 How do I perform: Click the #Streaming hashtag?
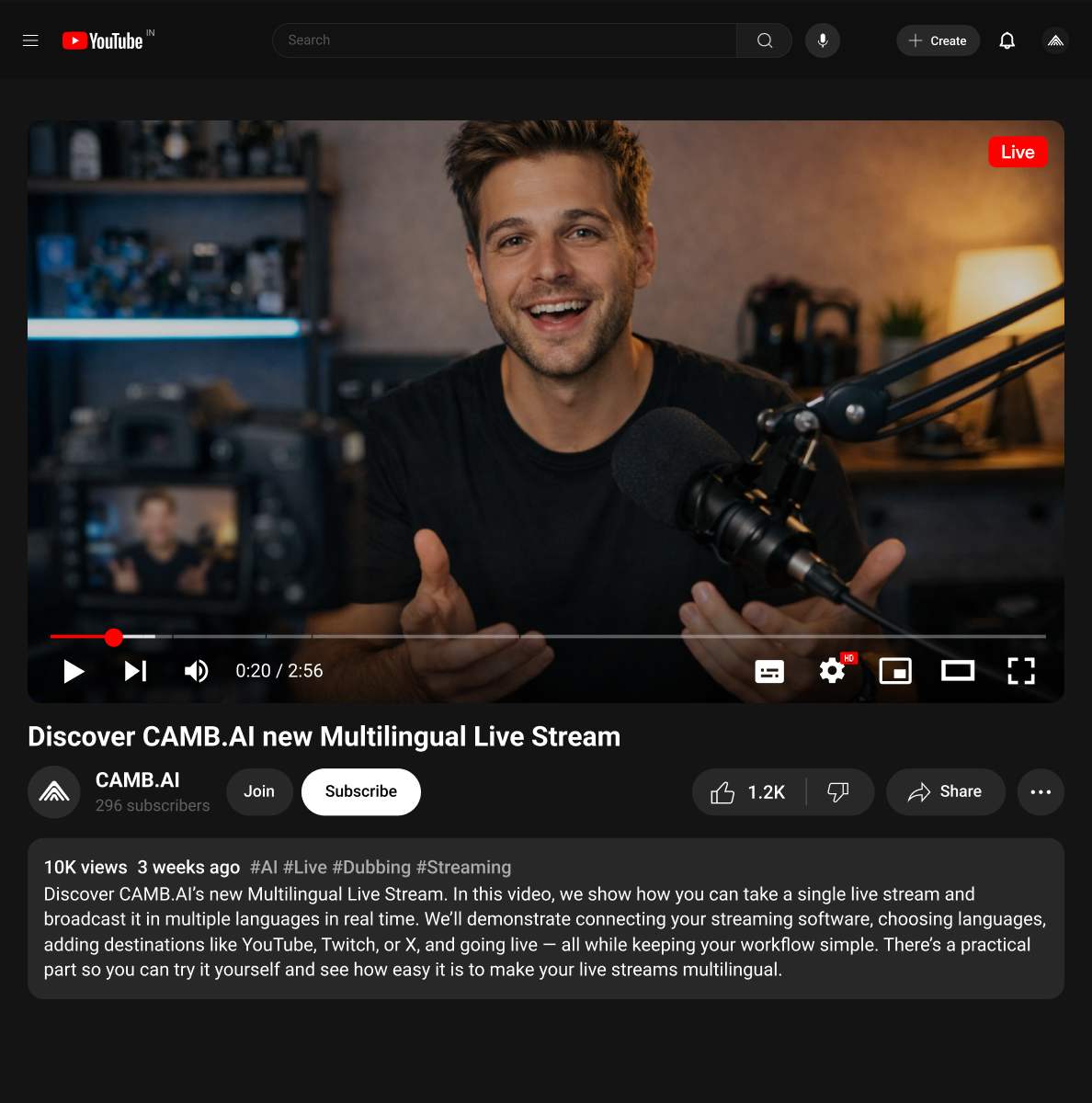pyautogui.click(x=464, y=868)
